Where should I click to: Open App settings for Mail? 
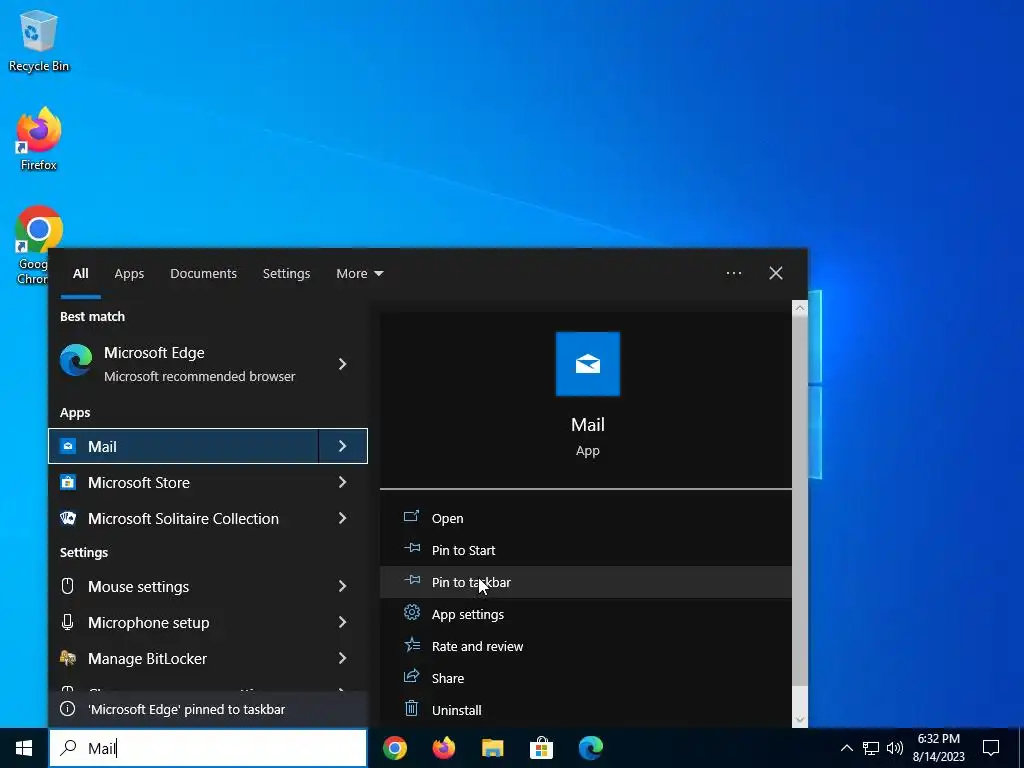585,614
